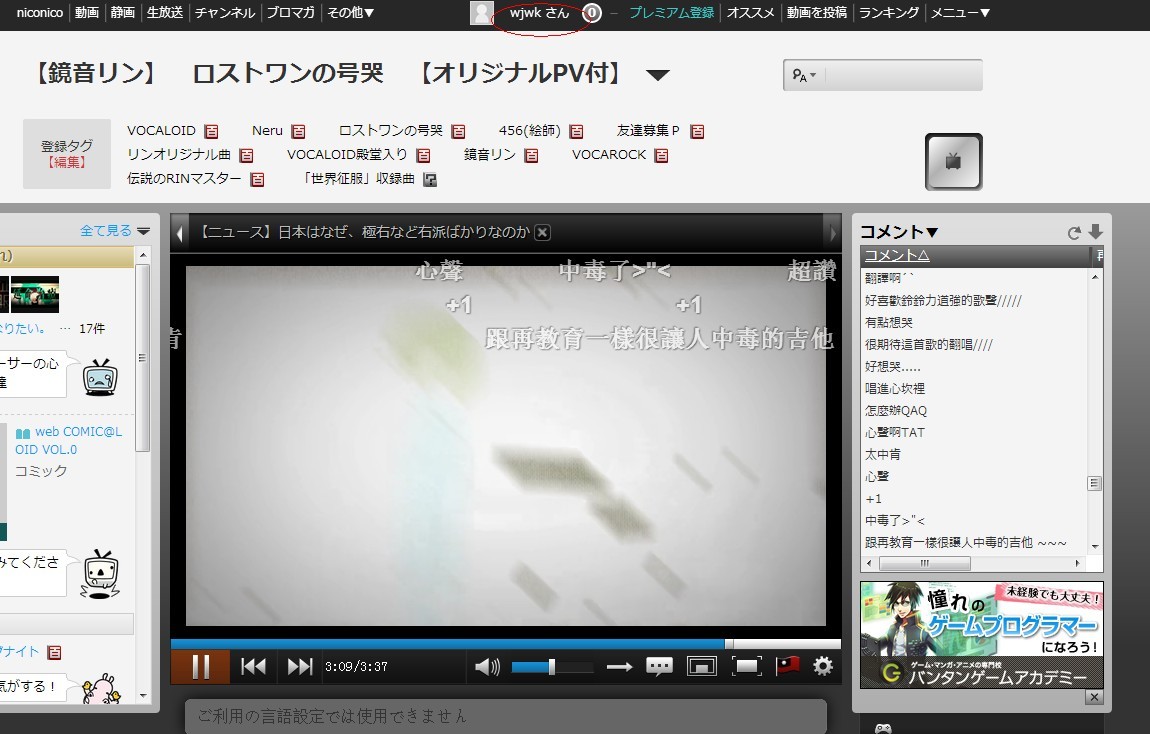Open dictionary icon for VOCALOID殿堂入り tag

423,155
